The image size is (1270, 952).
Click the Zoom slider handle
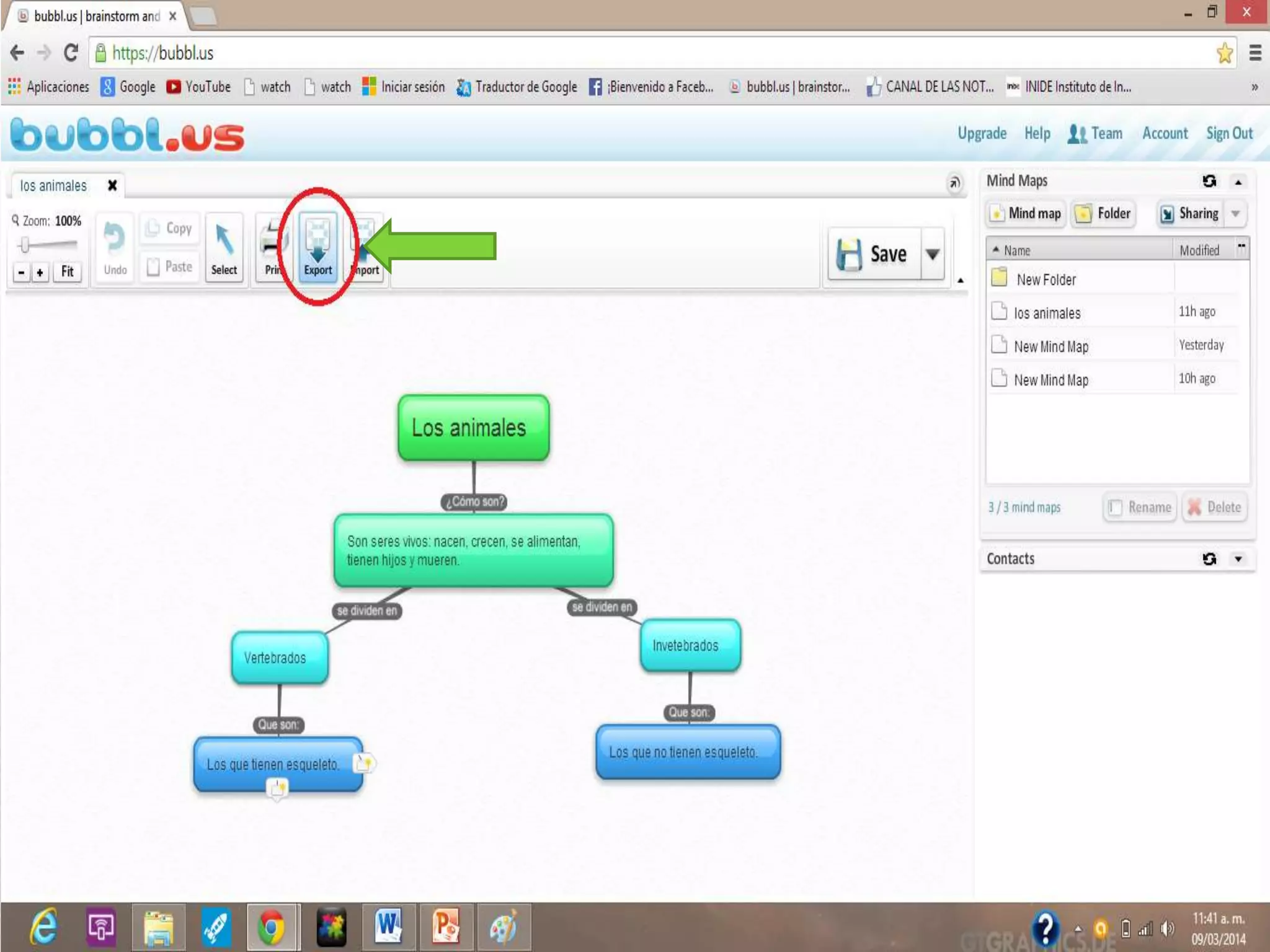tap(24, 245)
